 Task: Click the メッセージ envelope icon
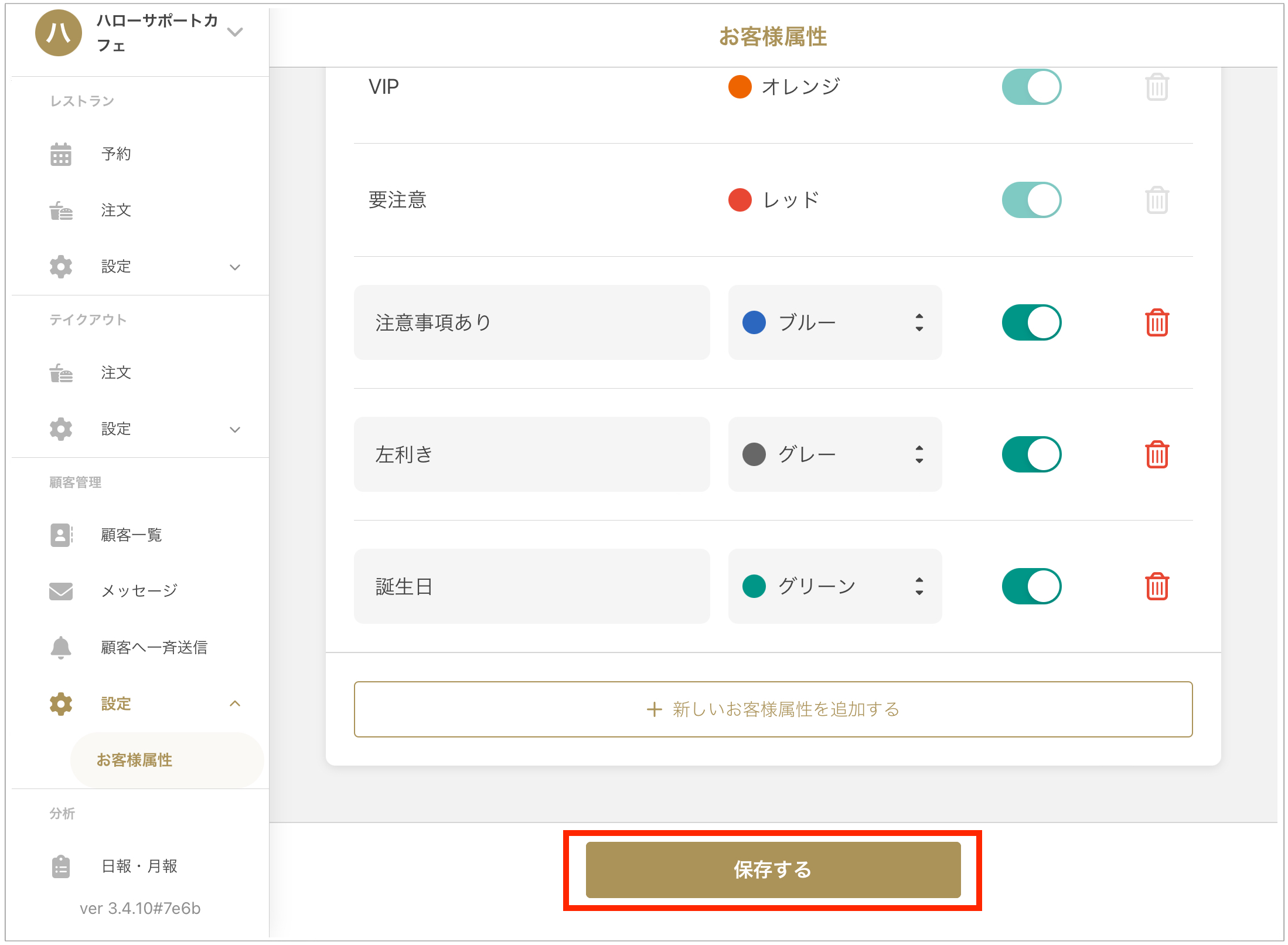(x=61, y=591)
